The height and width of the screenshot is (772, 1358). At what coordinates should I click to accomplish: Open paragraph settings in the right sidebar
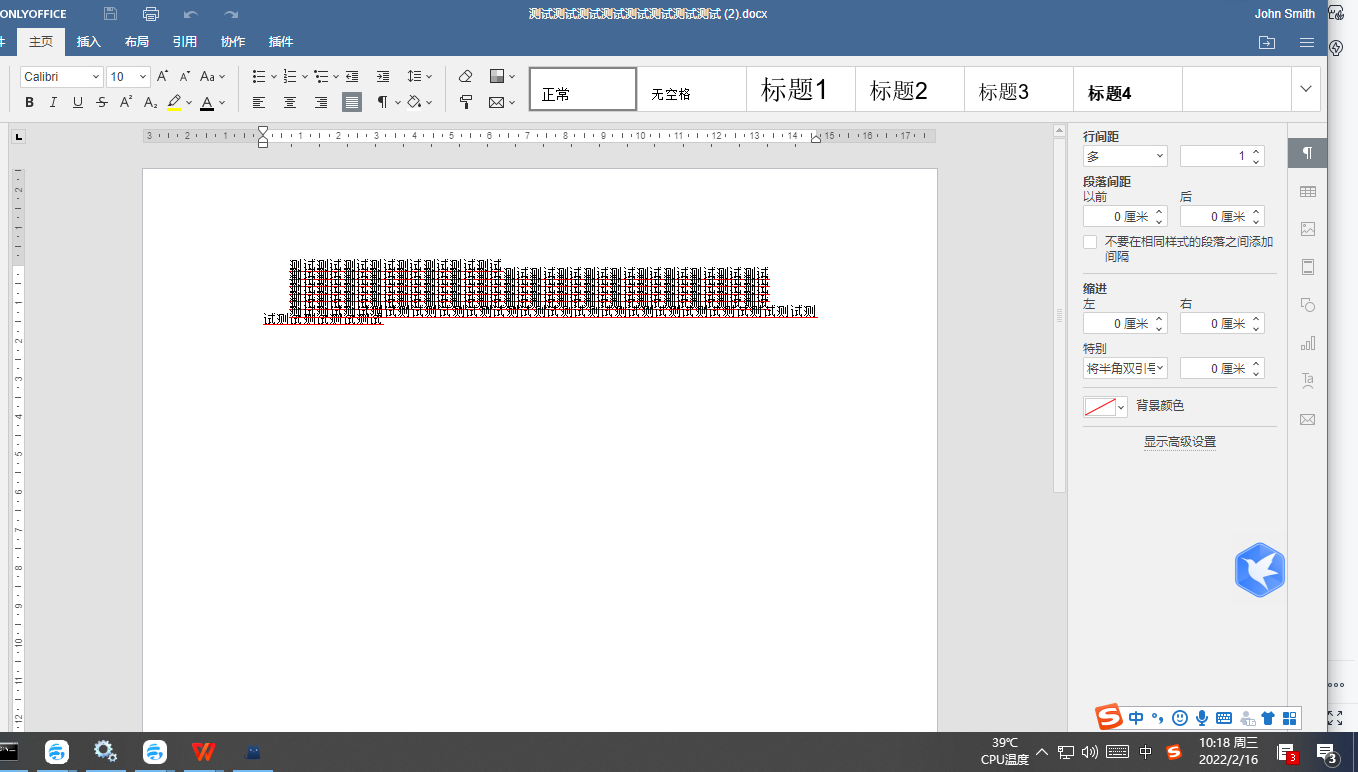point(1307,153)
